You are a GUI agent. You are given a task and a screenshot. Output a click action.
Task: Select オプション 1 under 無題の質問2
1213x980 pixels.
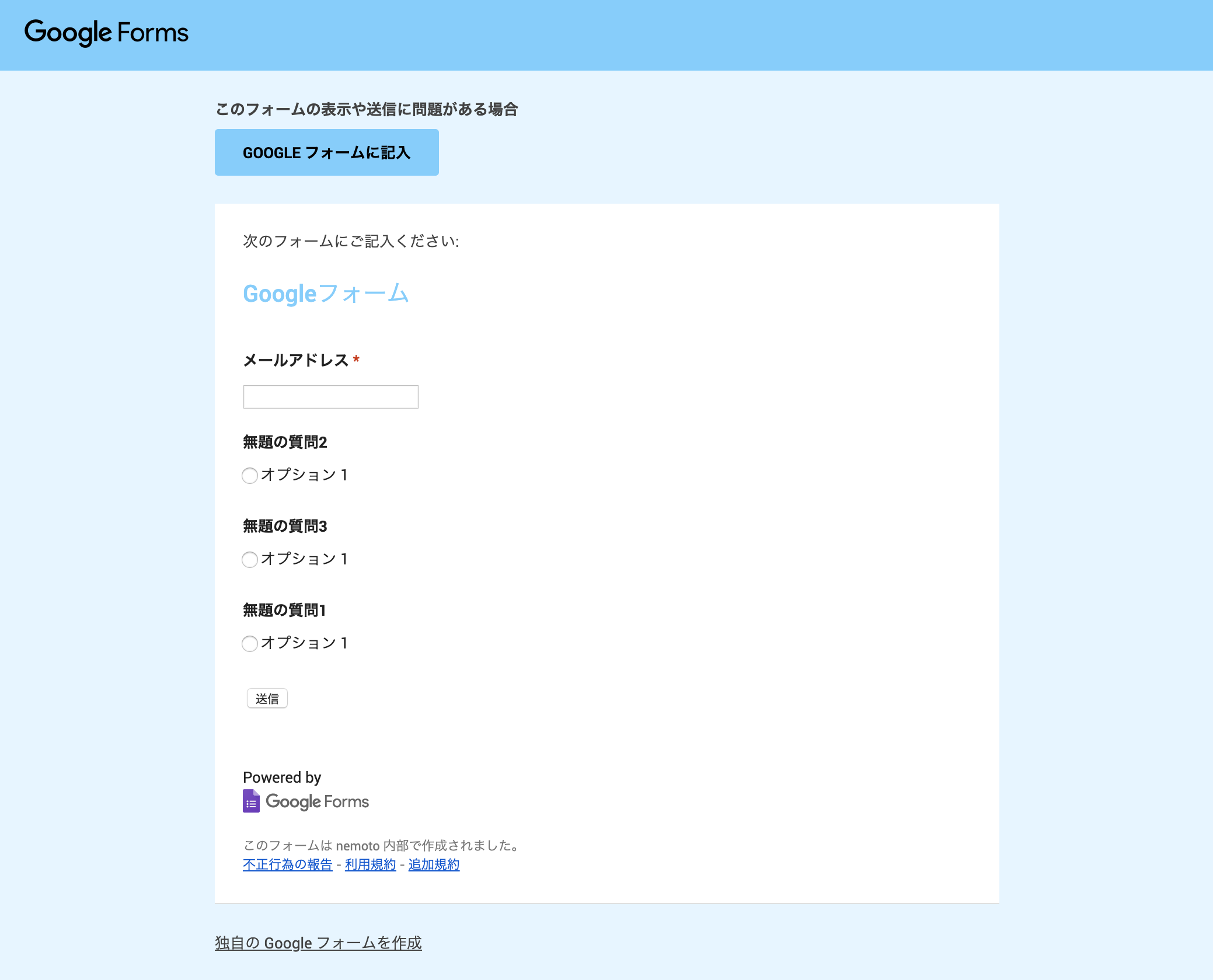click(x=250, y=476)
